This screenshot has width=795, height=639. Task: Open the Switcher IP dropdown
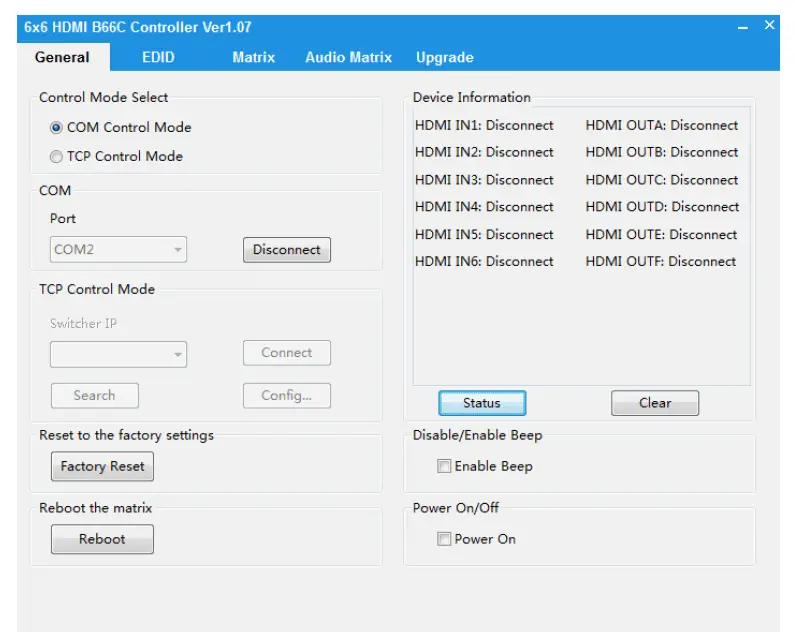pos(118,354)
